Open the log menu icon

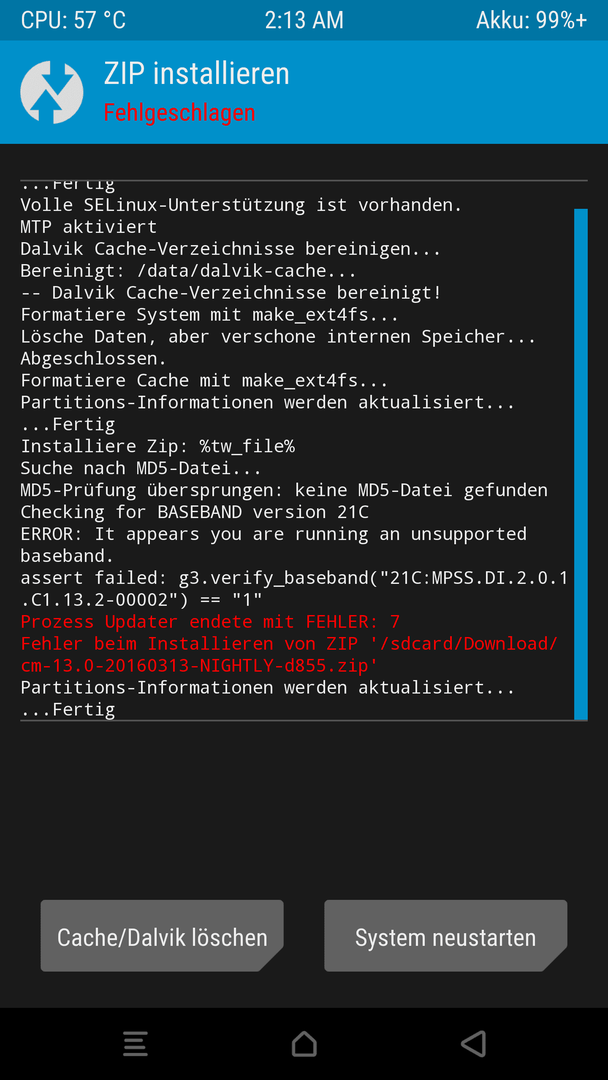[x=135, y=1043]
